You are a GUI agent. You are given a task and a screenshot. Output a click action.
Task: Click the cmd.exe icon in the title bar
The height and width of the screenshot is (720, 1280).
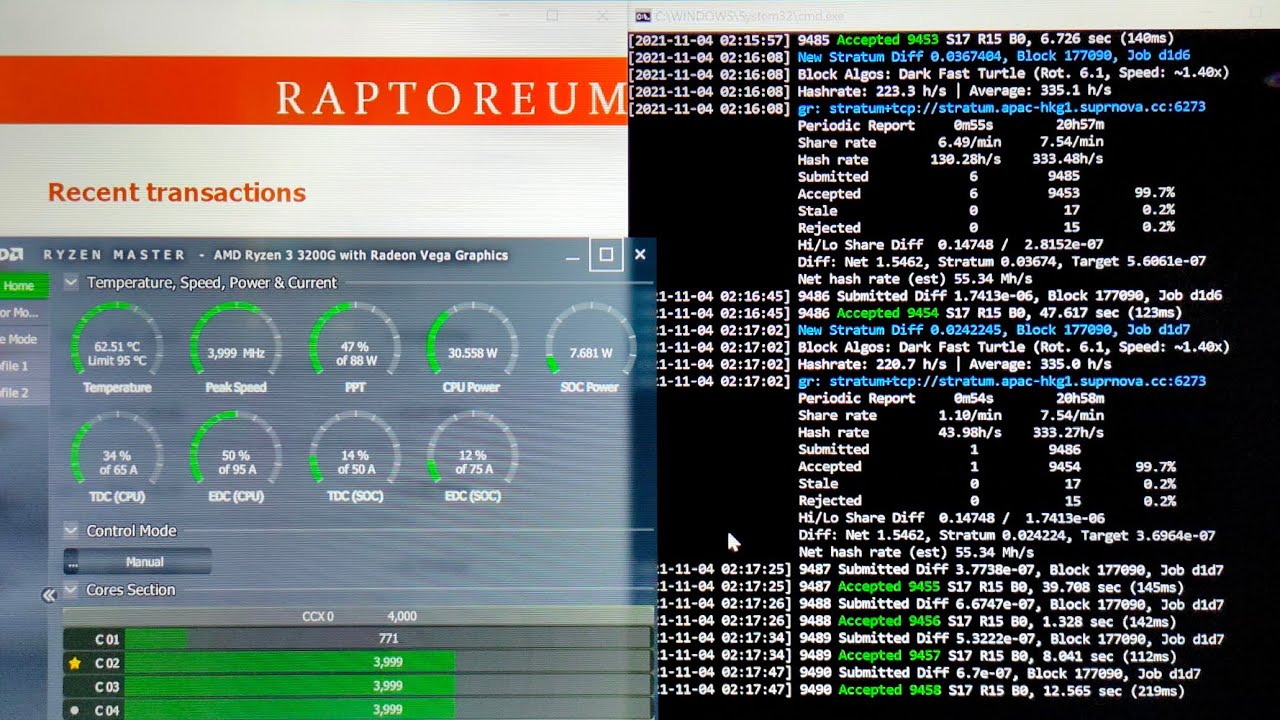coord(643,16)
